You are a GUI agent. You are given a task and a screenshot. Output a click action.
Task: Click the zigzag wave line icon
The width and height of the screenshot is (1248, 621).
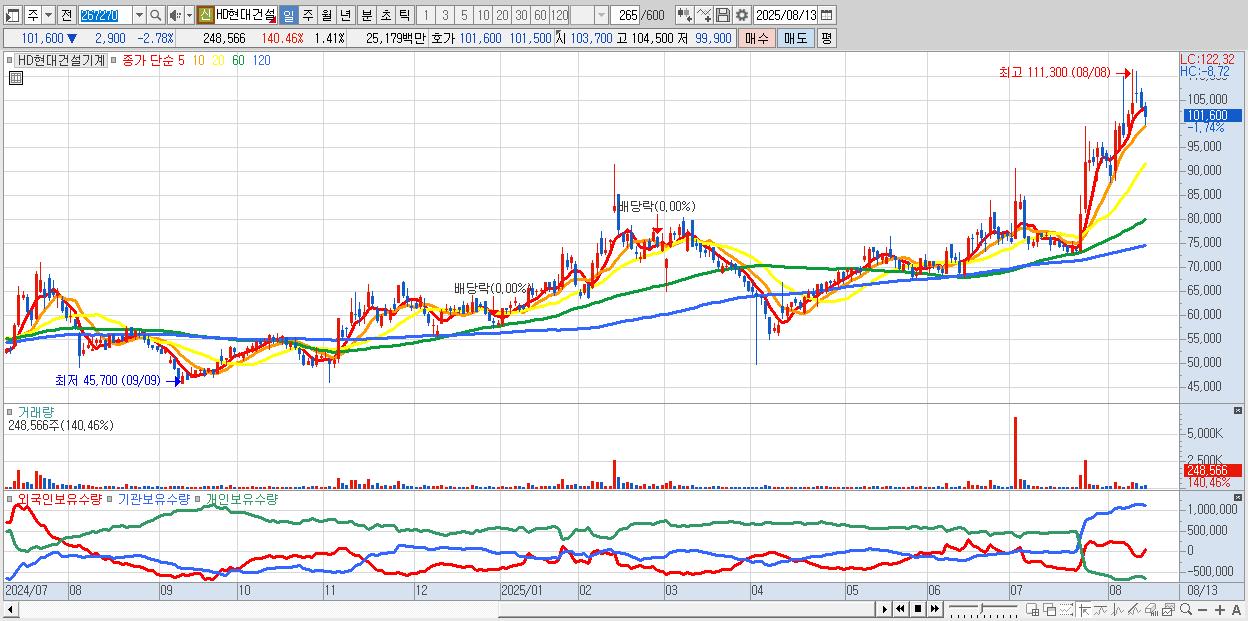pyautogui.click(x=1117, y=610)
